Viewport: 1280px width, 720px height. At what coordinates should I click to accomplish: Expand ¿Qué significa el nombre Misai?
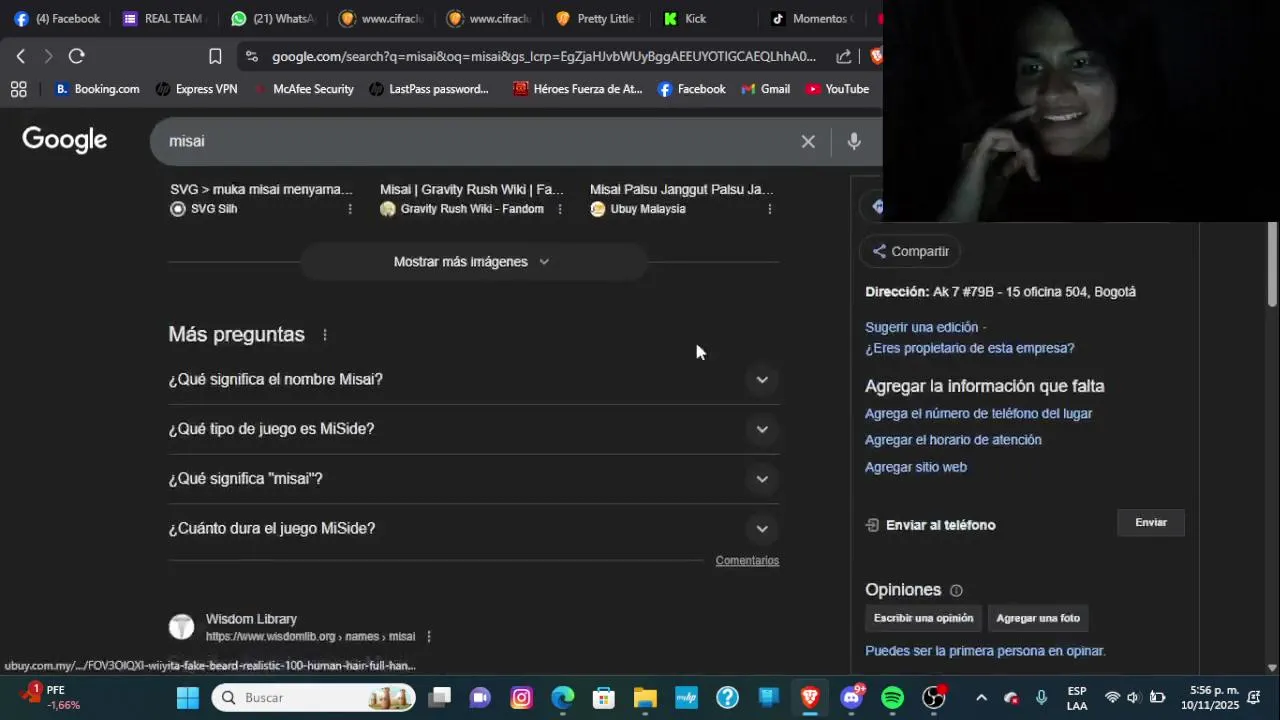pos(474,380)
